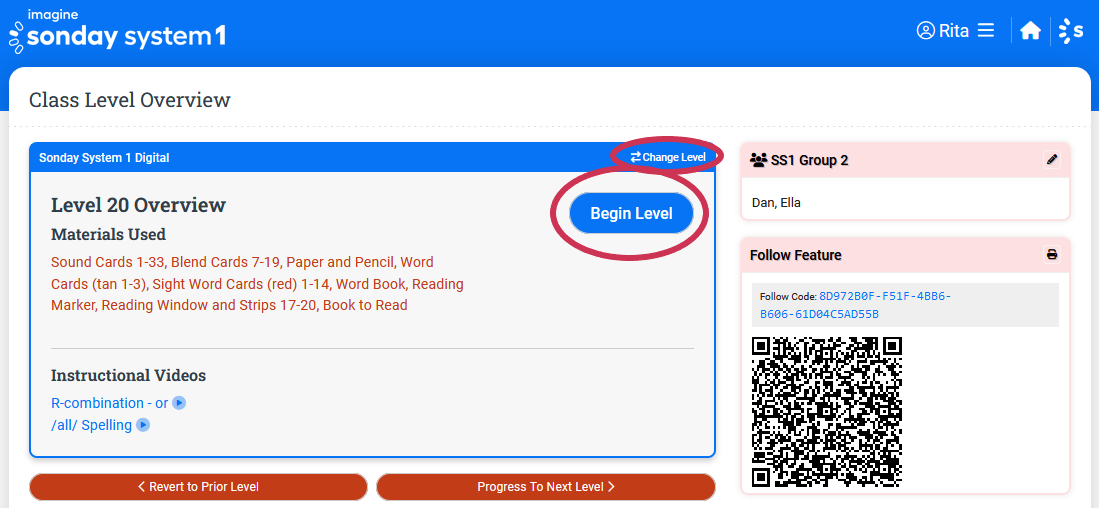Open the Rita user menu

click(x=955, y=31)
